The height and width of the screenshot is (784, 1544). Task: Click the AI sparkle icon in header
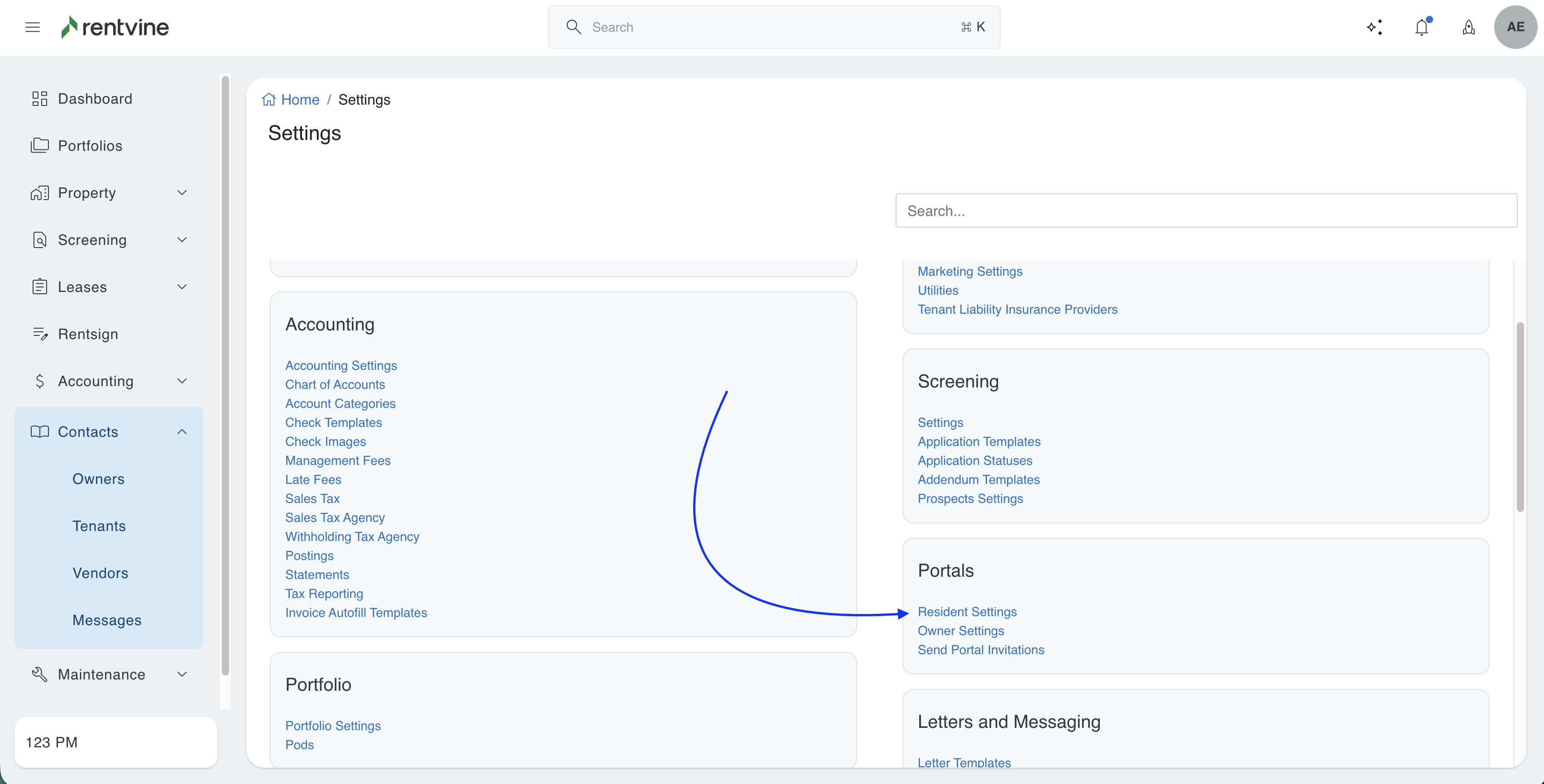click(1374, 27)
